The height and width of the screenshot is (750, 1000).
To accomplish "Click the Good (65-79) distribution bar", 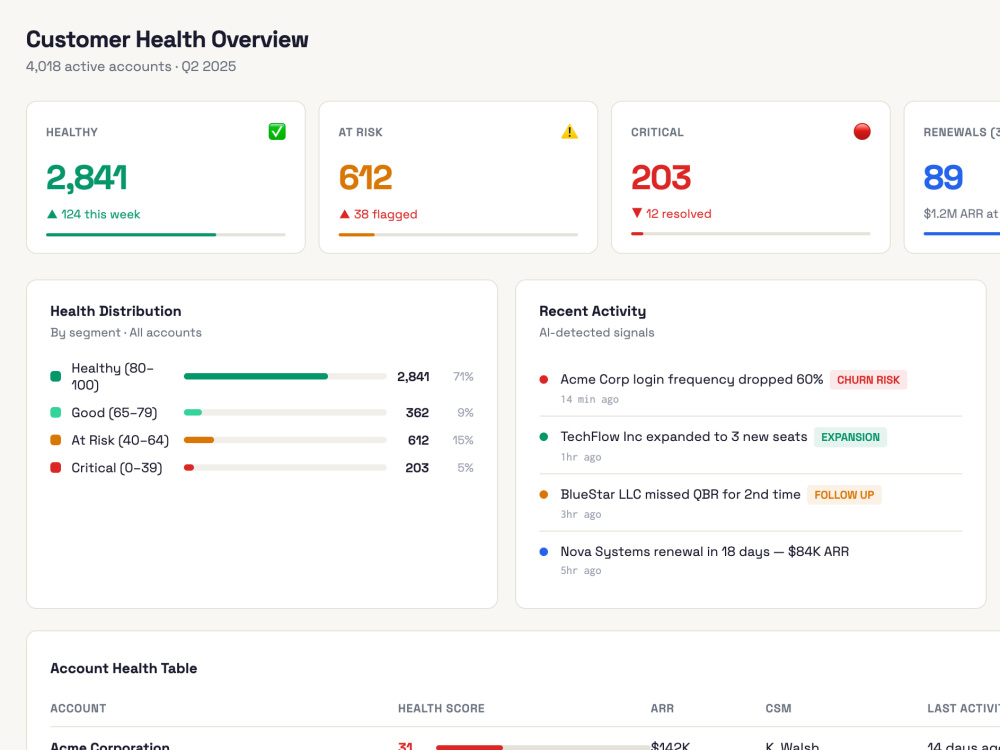I will (x=285, y=413).
